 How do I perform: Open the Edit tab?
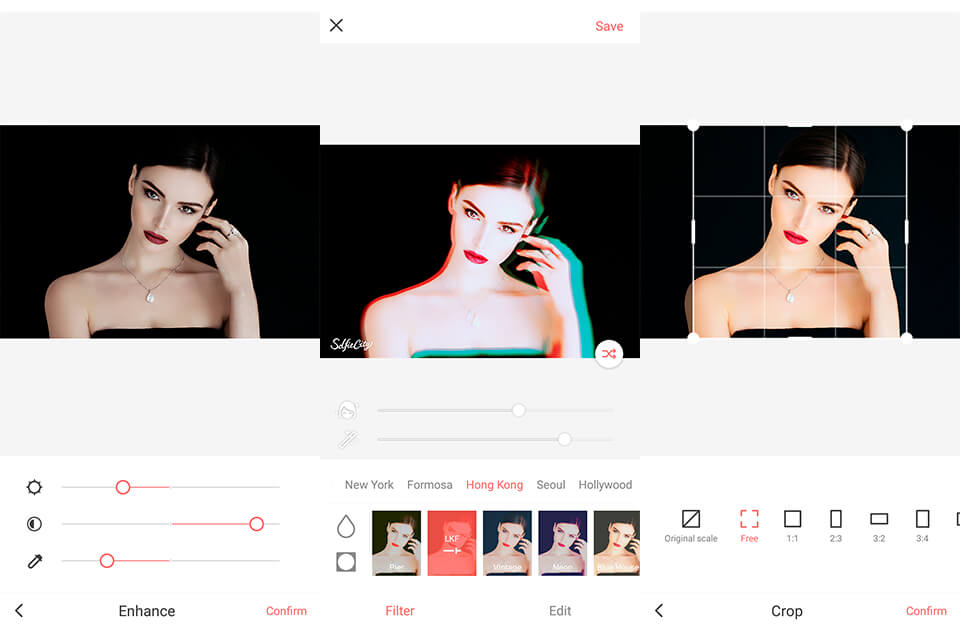pos(560,611)
